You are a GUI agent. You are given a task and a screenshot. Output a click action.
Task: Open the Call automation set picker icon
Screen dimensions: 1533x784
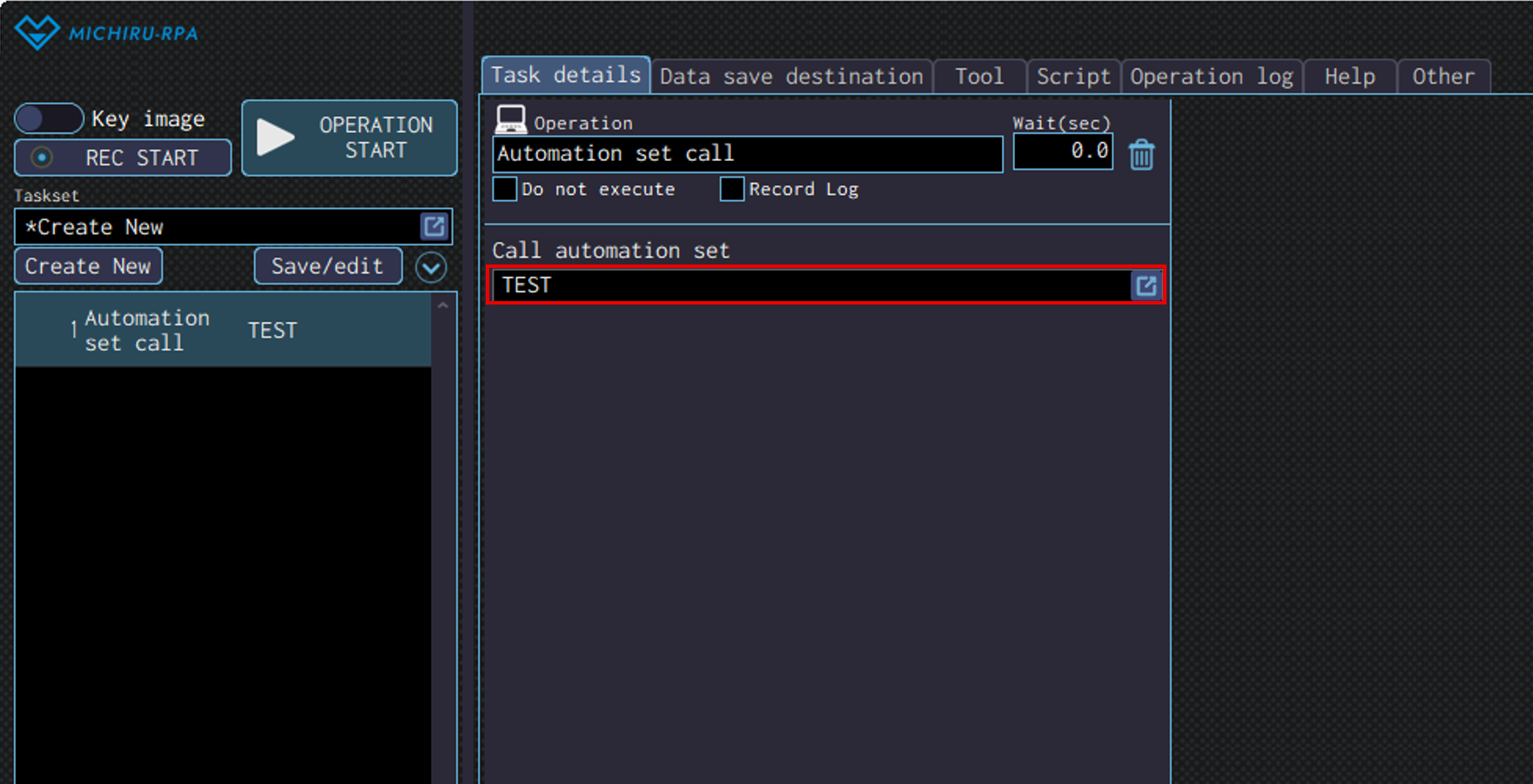pyautogui.click(x=1146, y=285)
